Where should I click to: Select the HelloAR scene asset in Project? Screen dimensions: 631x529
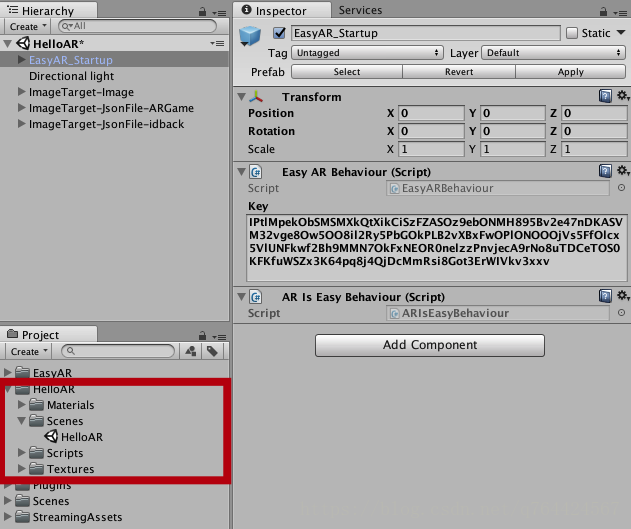pos(82,437)
